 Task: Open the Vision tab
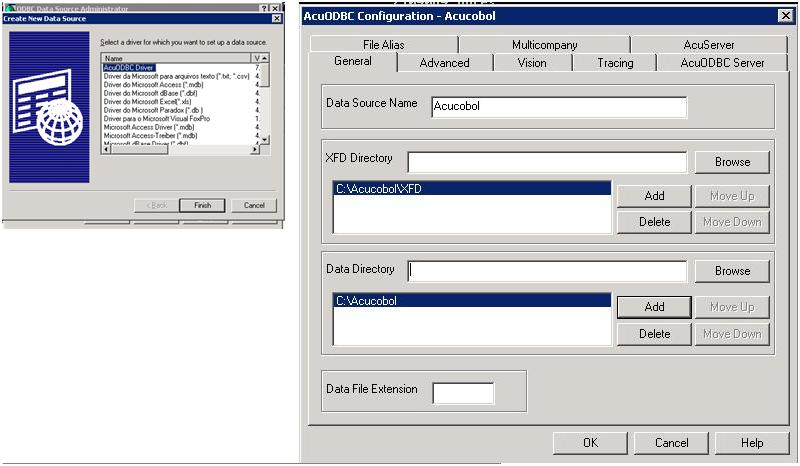click(x=532, y=63)
